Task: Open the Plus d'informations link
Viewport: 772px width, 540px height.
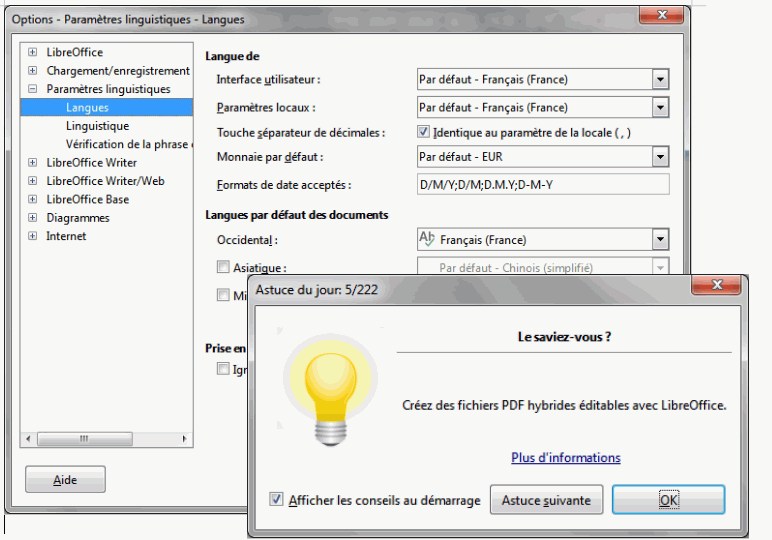Action: tap(566, 458)
